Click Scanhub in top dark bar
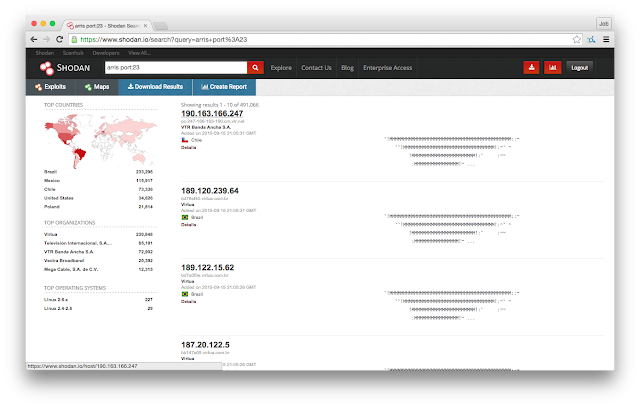The image size is (640, 407). pyautogui.click(x=73, y=53)
